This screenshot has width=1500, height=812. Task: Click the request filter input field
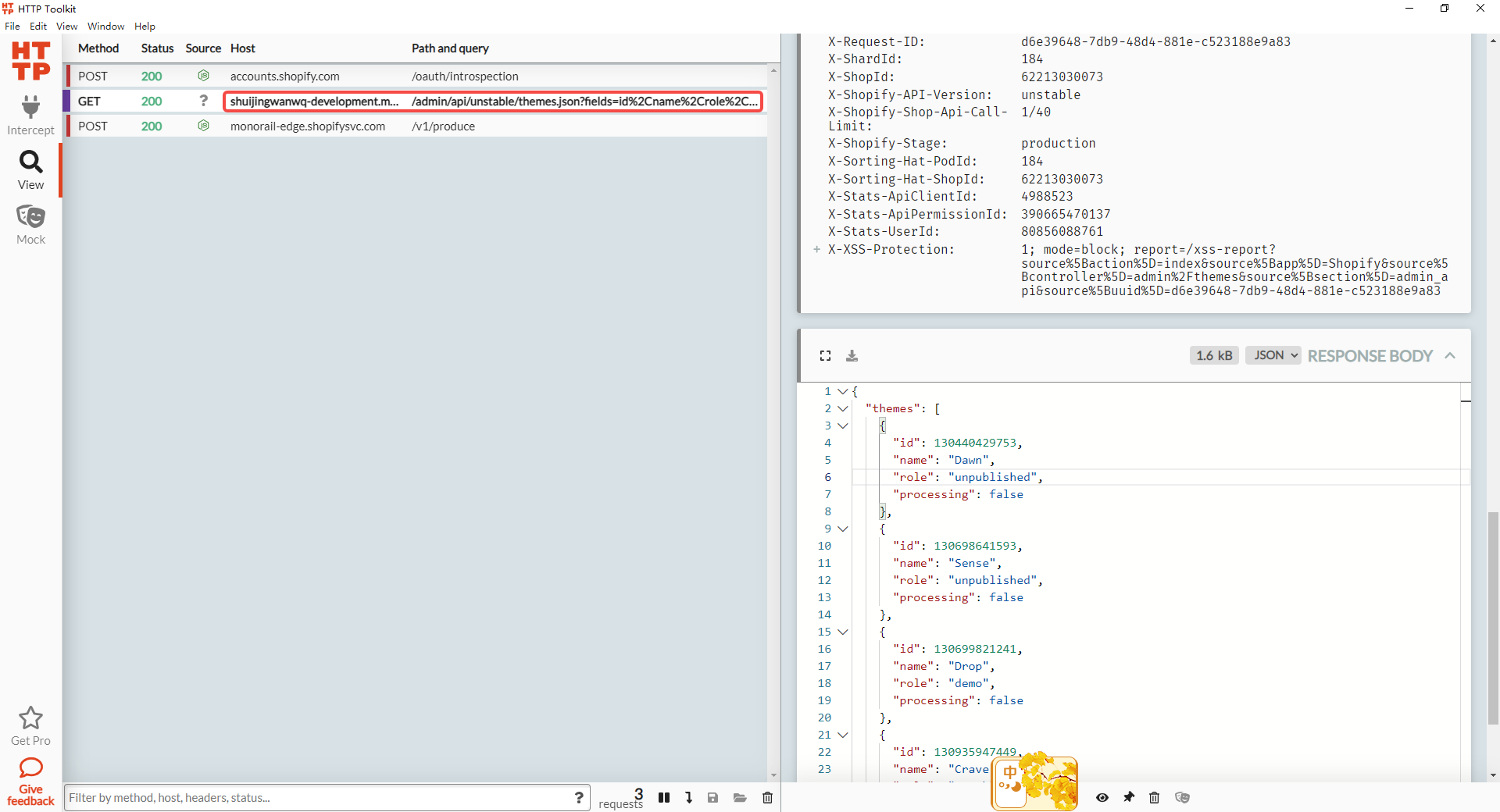click(x=316, y=797)
